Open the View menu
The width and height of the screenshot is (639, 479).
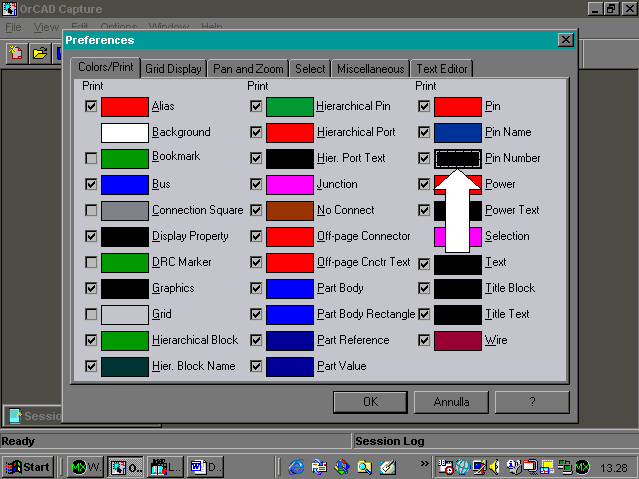46,27
